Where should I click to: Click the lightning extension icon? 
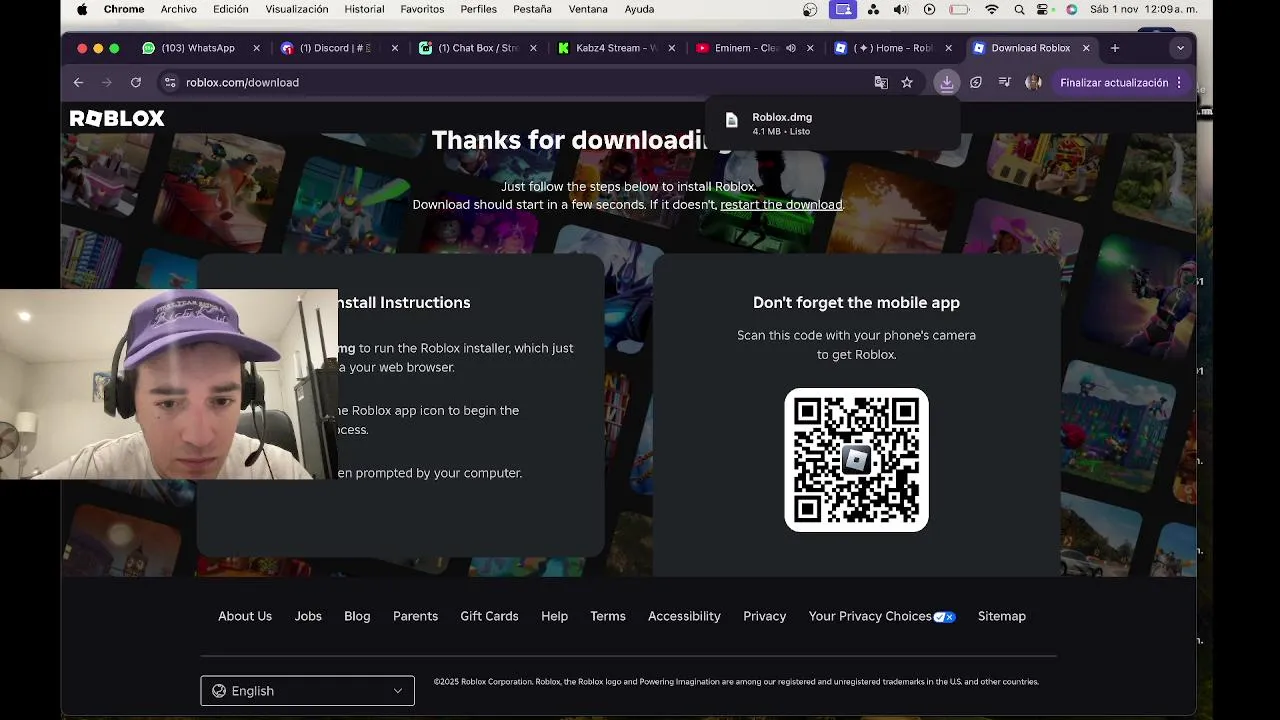coord(976,83)
